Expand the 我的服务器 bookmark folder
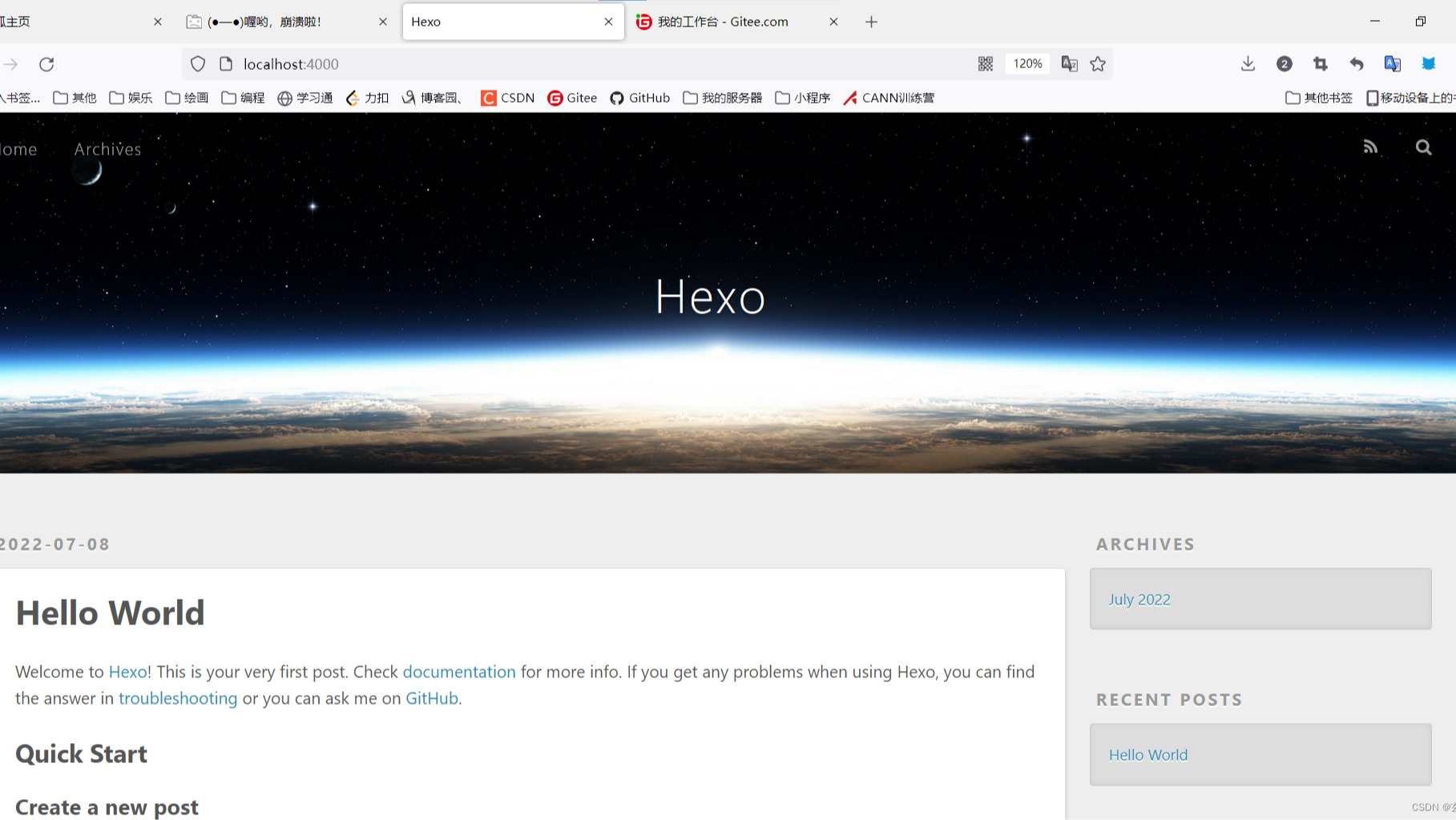 723,98
